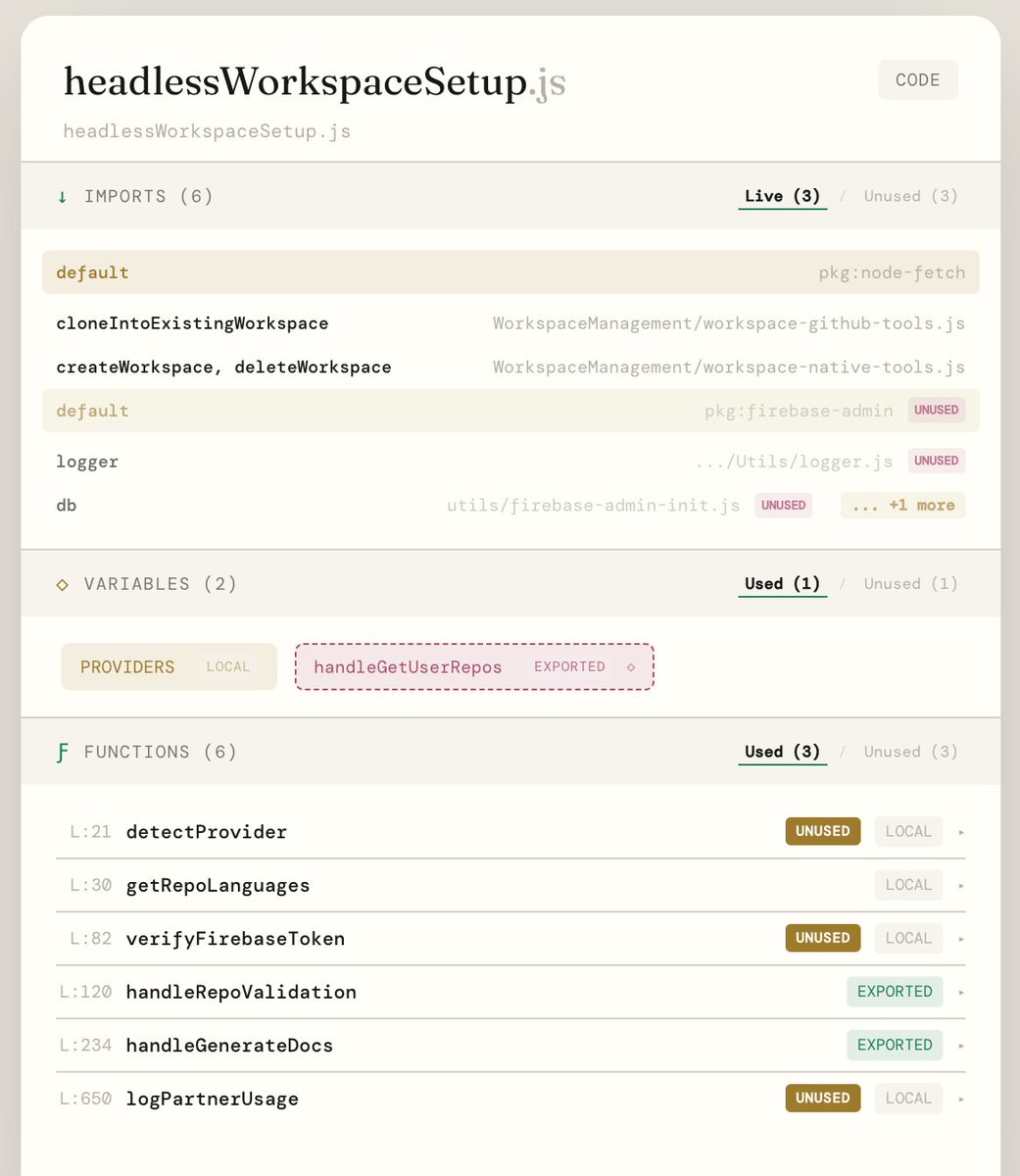Show functions Unused (3) tab

910,752
